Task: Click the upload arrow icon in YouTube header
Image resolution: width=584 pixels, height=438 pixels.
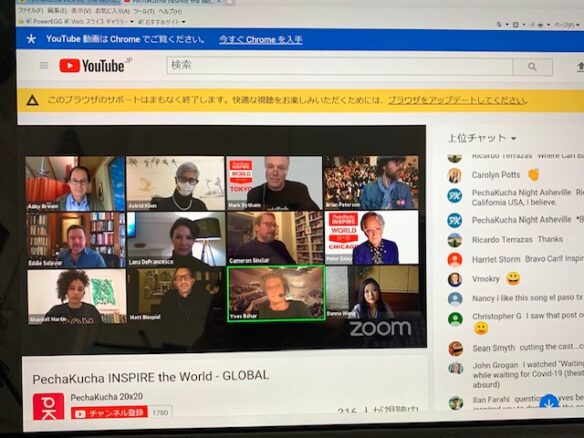Action: 580,67
